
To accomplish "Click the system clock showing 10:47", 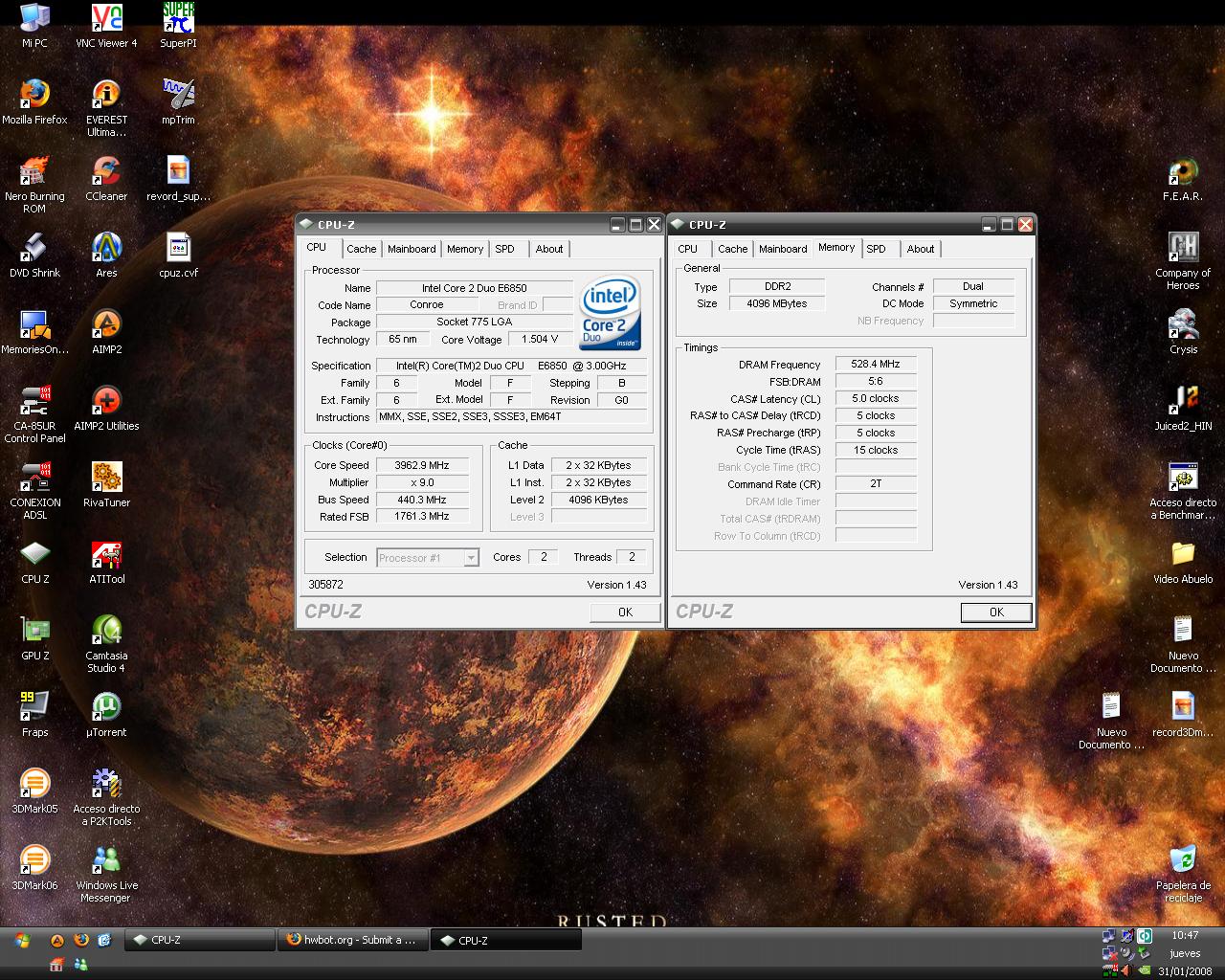I will pyautogui.click(x=1185, y=935).
